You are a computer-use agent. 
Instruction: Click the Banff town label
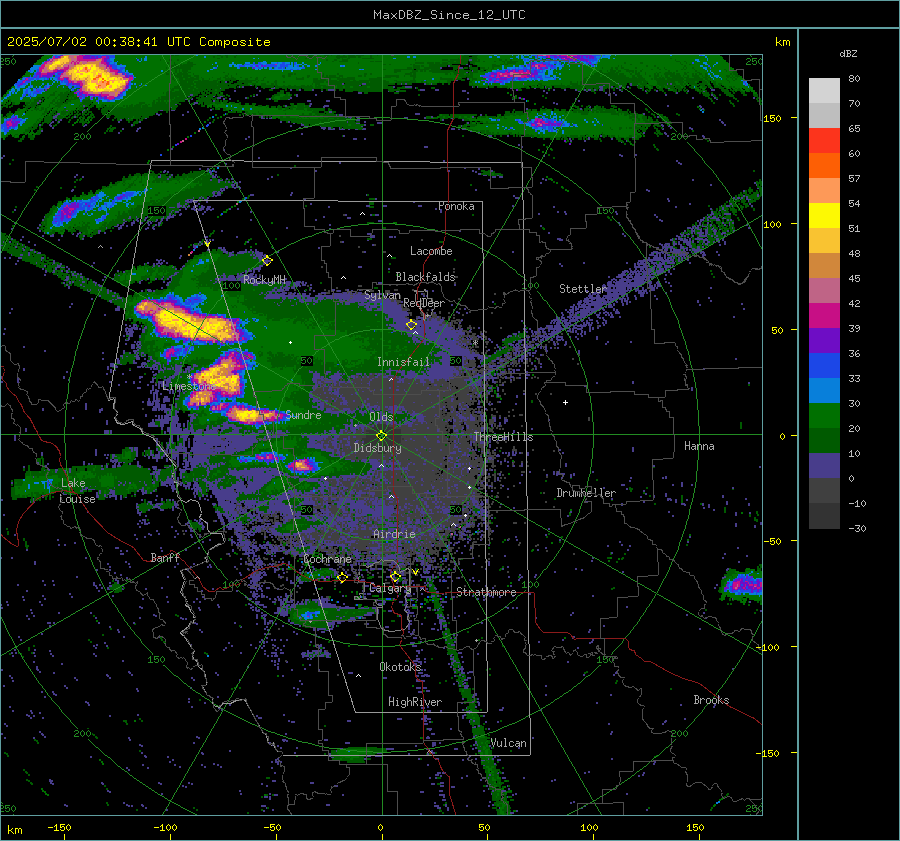165,557
